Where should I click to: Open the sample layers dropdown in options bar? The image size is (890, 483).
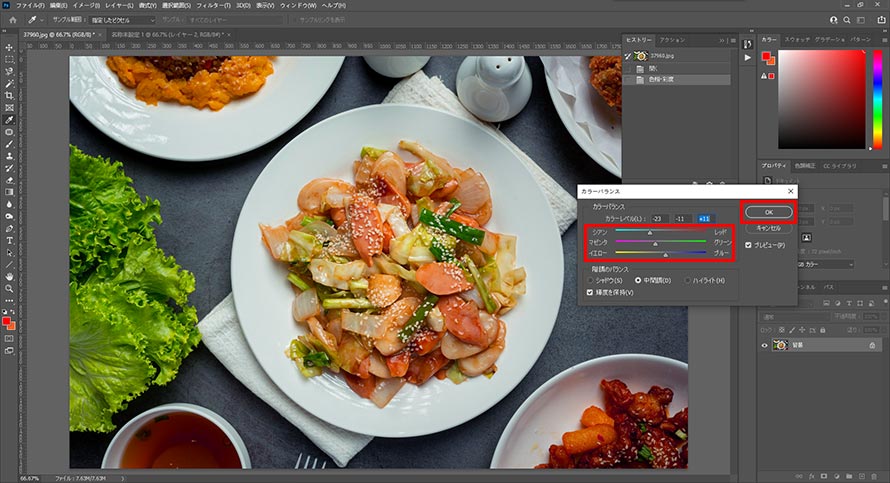tap(235, 20)
